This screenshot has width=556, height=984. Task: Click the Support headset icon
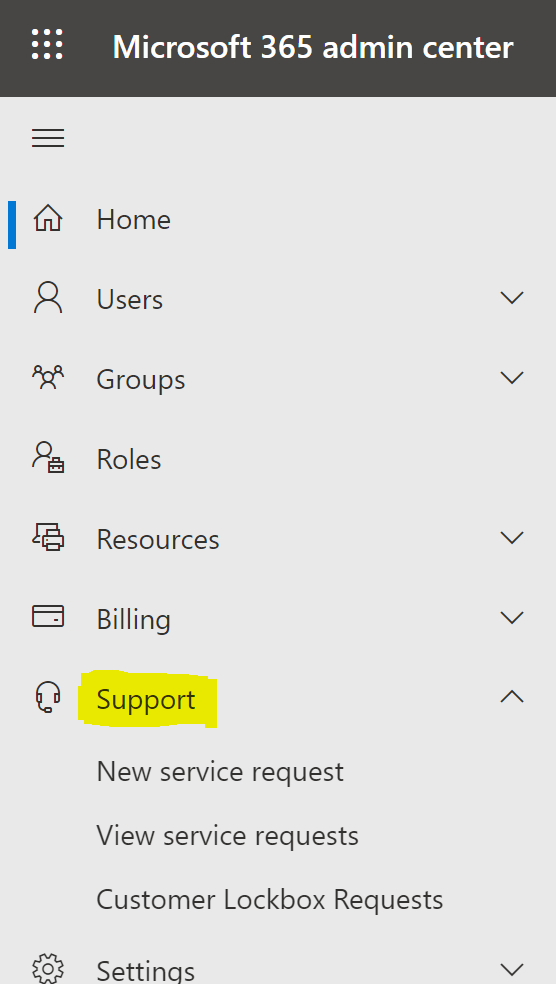48,698
